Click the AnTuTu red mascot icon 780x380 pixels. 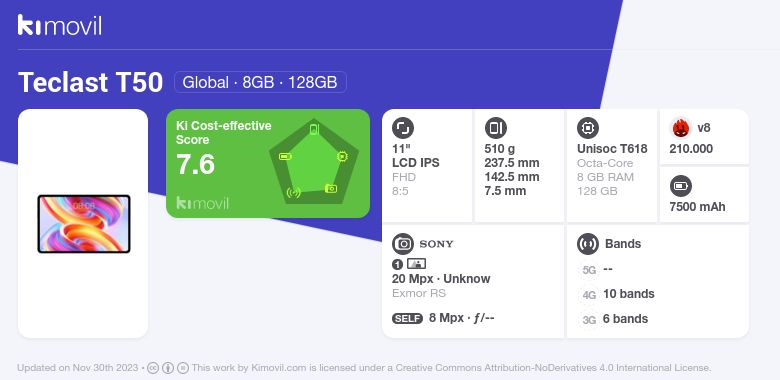pos(680,128)
